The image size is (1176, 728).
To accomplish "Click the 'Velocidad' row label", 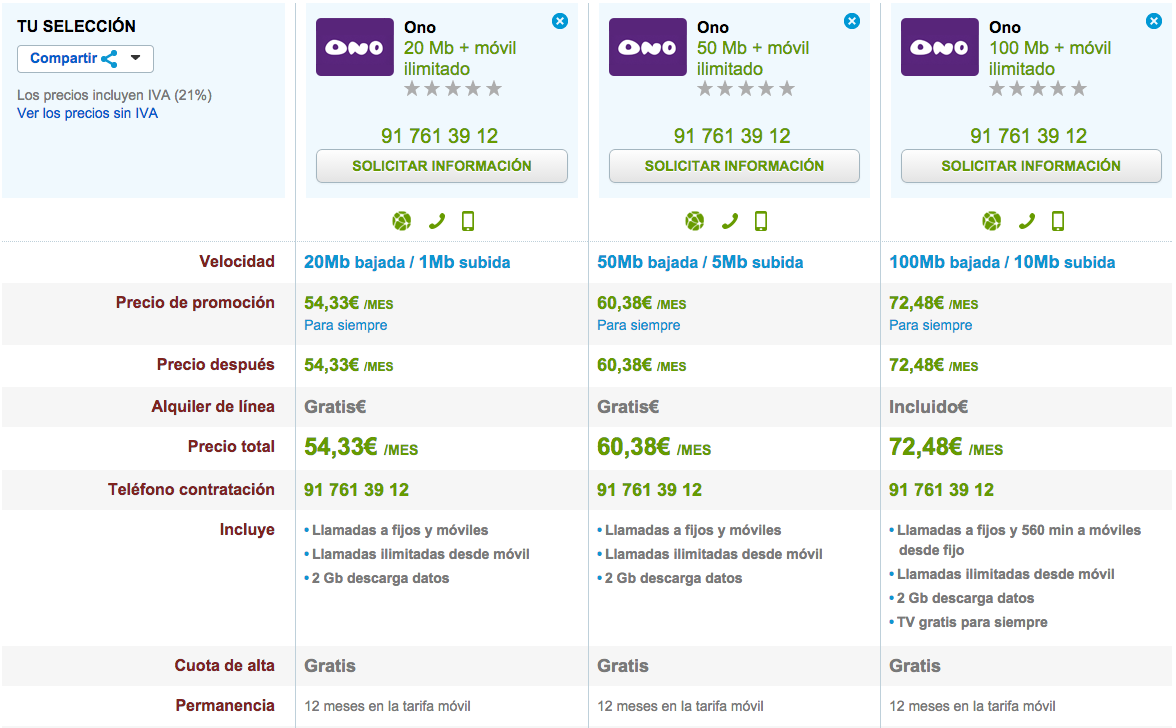I will 237,262.
